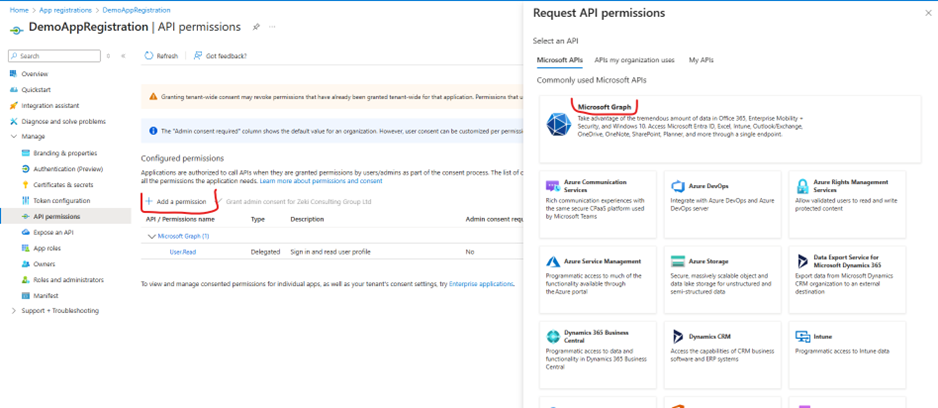Click the Refresh toolbar button
938x408 pixels.
tap(161, 56)
